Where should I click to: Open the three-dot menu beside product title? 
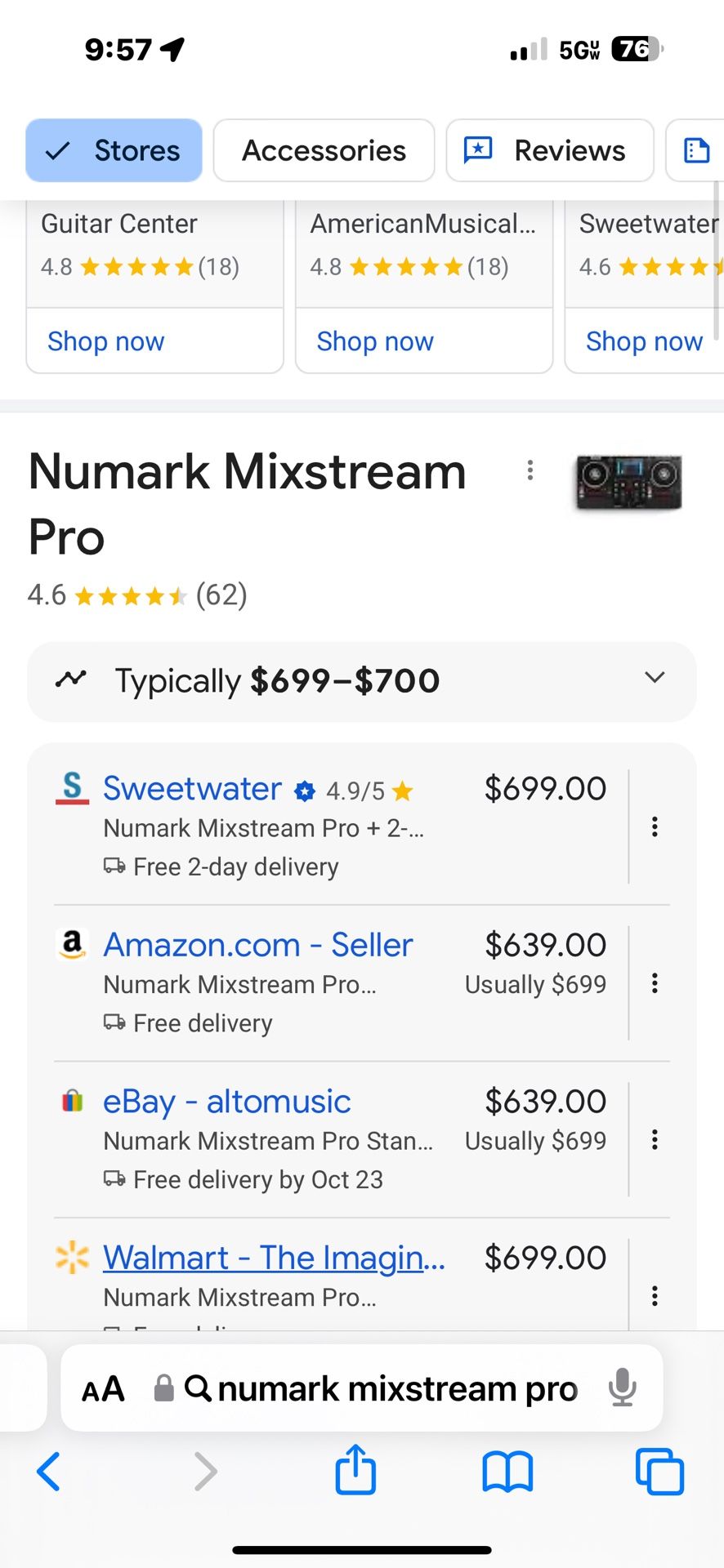pyautogui.click(x=530, y=470)
